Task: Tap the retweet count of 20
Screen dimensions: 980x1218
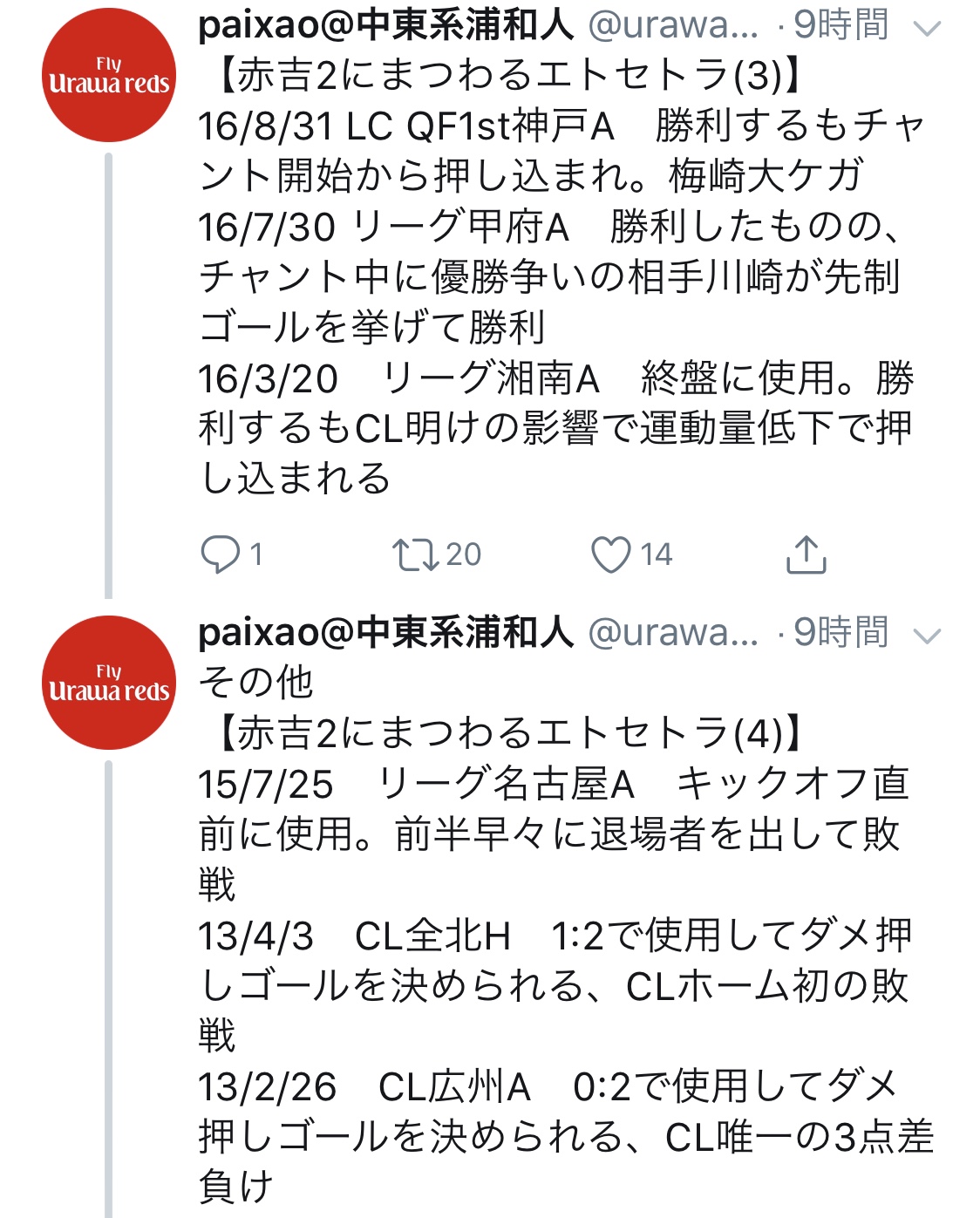Action: 463,555
